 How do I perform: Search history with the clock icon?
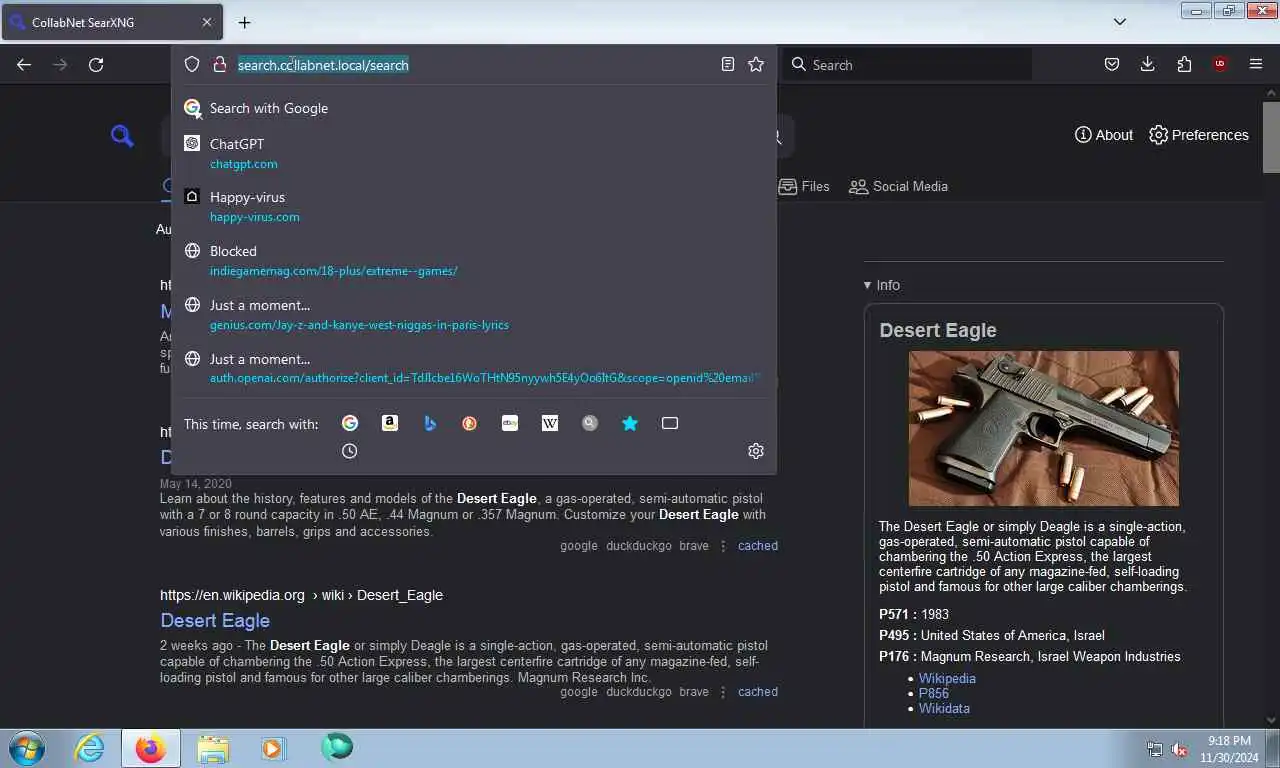click(349, 452)
